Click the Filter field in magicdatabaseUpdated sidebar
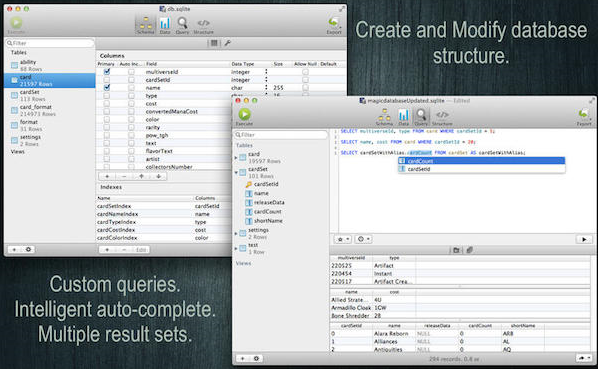 tap(281, 135)
